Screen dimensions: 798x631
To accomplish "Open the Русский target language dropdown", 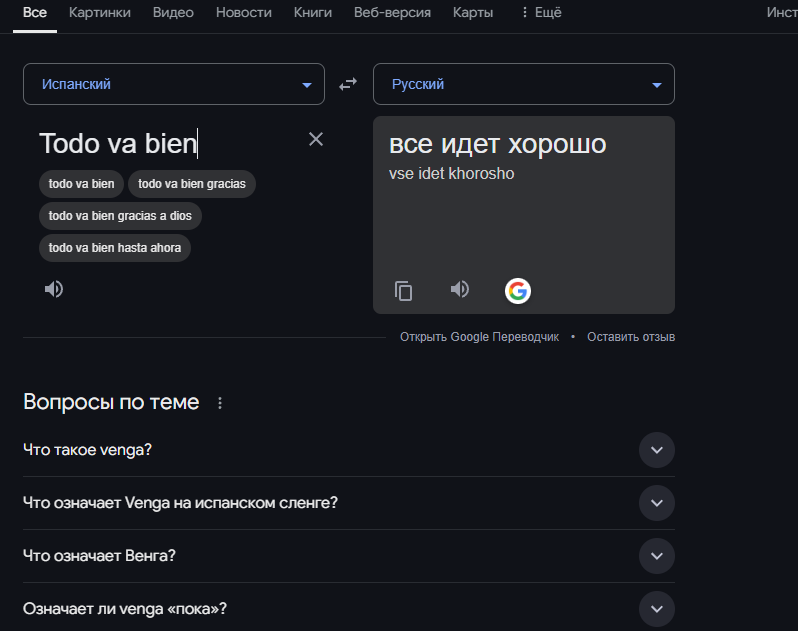I will 524,84.
